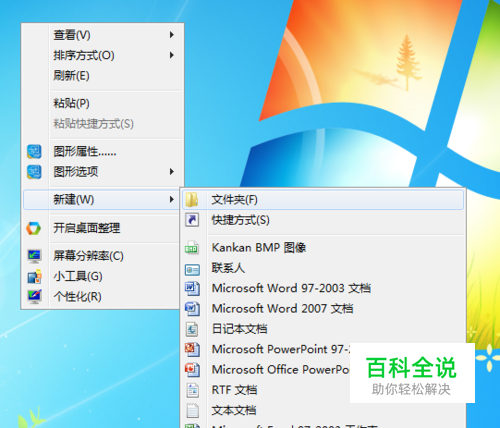Viewport: 500px width, 428px height.
Task: Select 排序方式(O) from the context menu
Action: tap(103, 55)
